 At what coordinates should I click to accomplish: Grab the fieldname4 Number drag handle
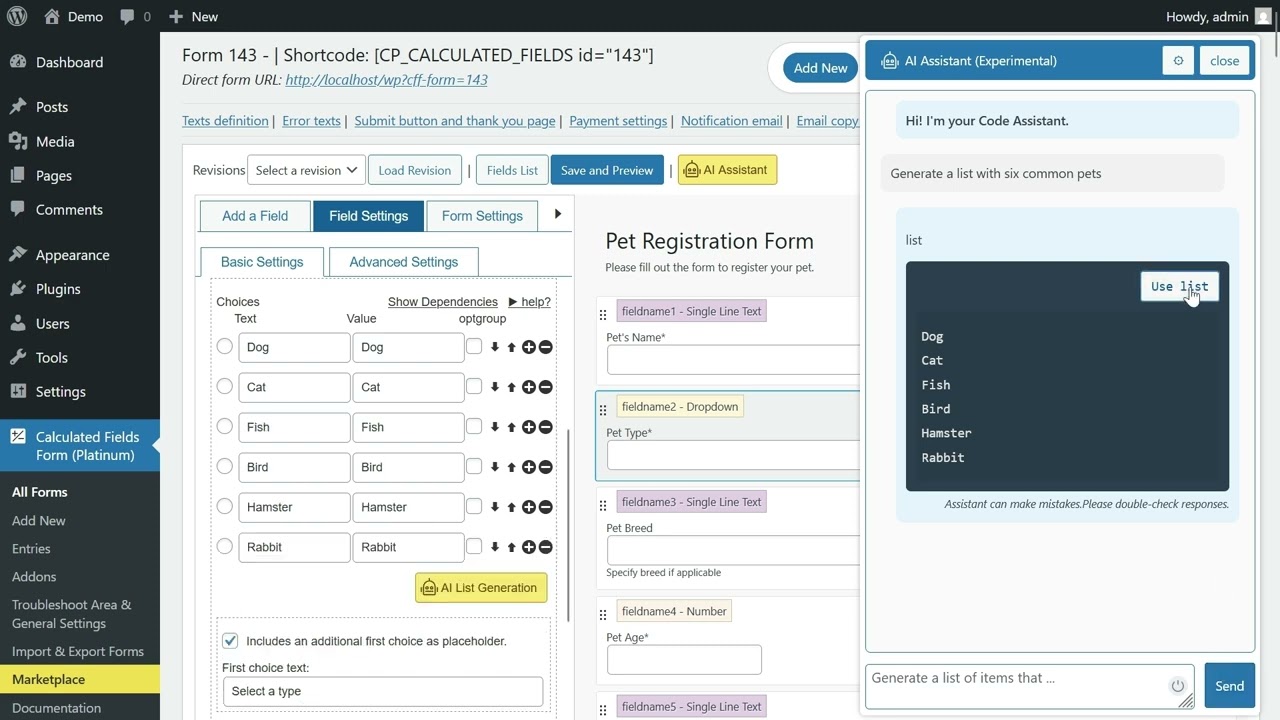point(603,614)
